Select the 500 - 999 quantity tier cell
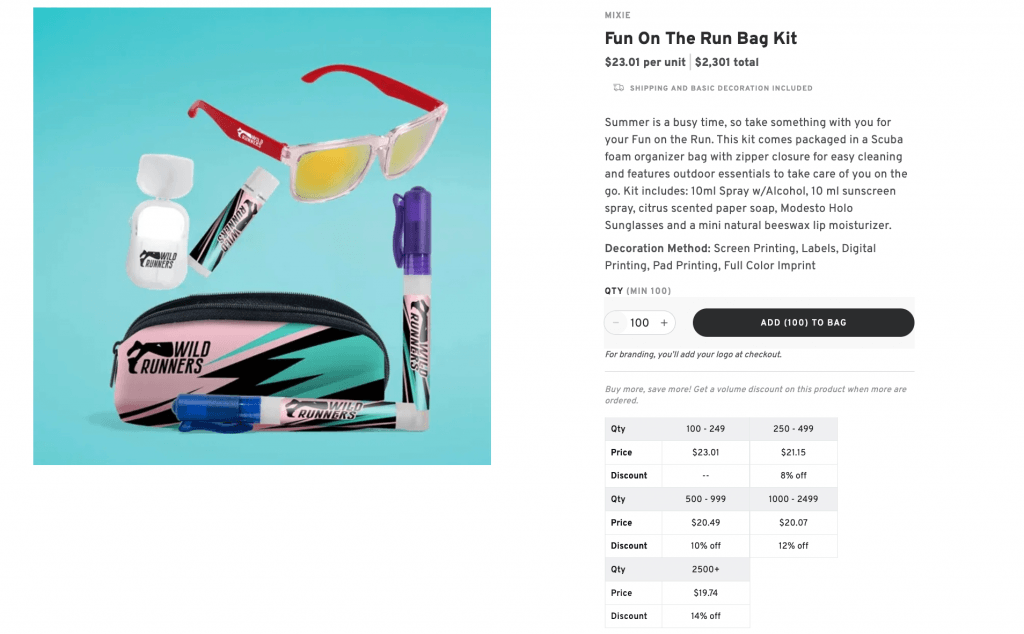This screenshot has width=1024, height=634. pos(705,499)
